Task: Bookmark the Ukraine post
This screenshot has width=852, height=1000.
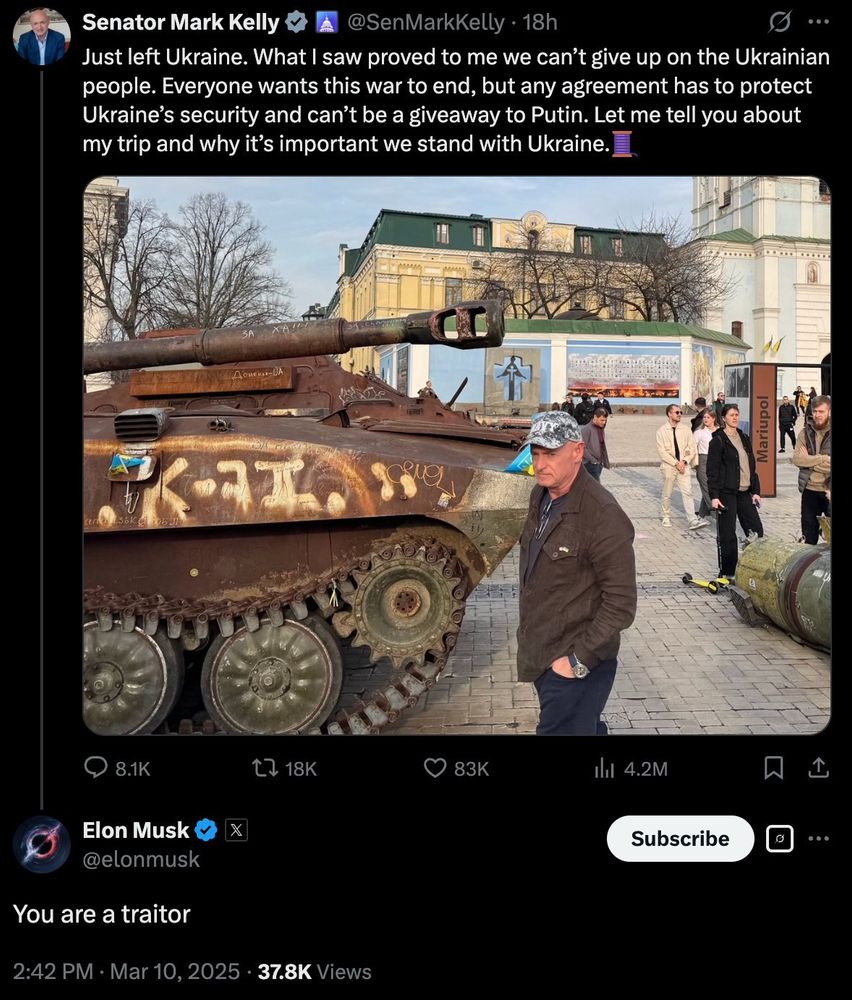Action: 773,767
